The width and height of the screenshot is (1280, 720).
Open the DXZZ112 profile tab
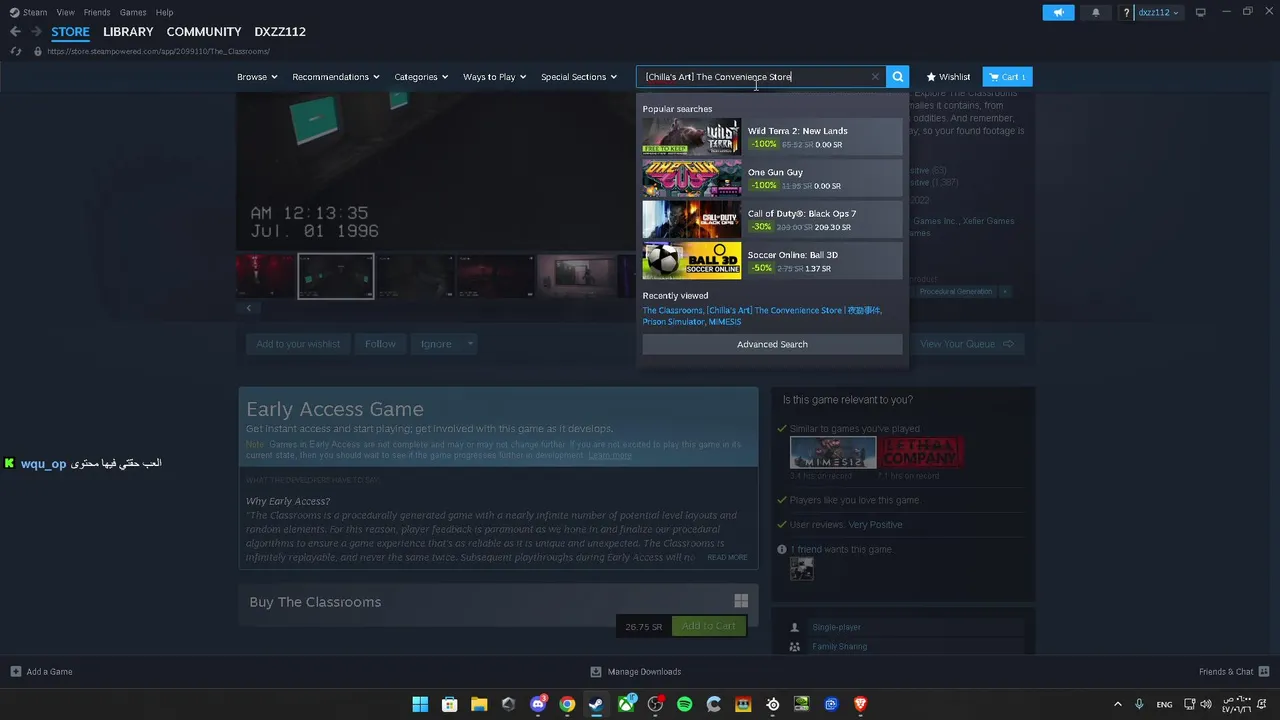click(x=280, y=32)
